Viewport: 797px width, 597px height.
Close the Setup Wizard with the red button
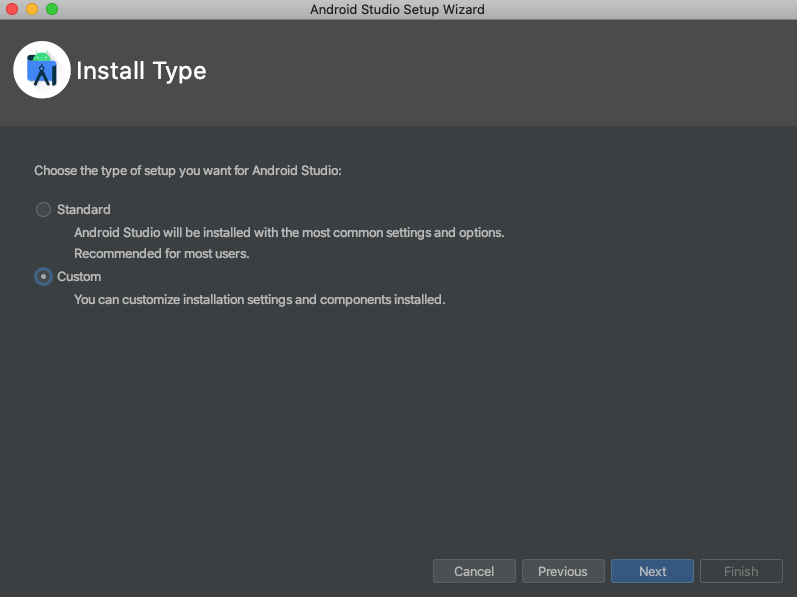point(12,9)
